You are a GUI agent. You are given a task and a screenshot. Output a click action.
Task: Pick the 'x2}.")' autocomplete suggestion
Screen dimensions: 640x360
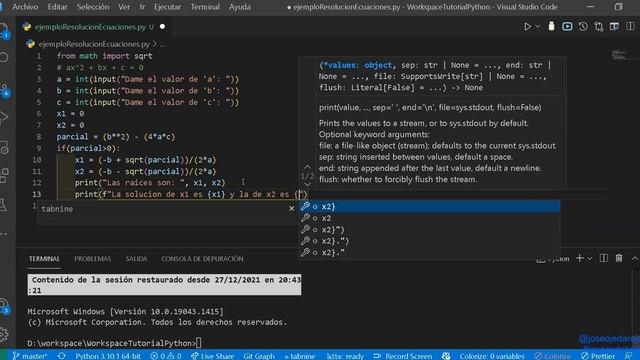click(429, 241)
